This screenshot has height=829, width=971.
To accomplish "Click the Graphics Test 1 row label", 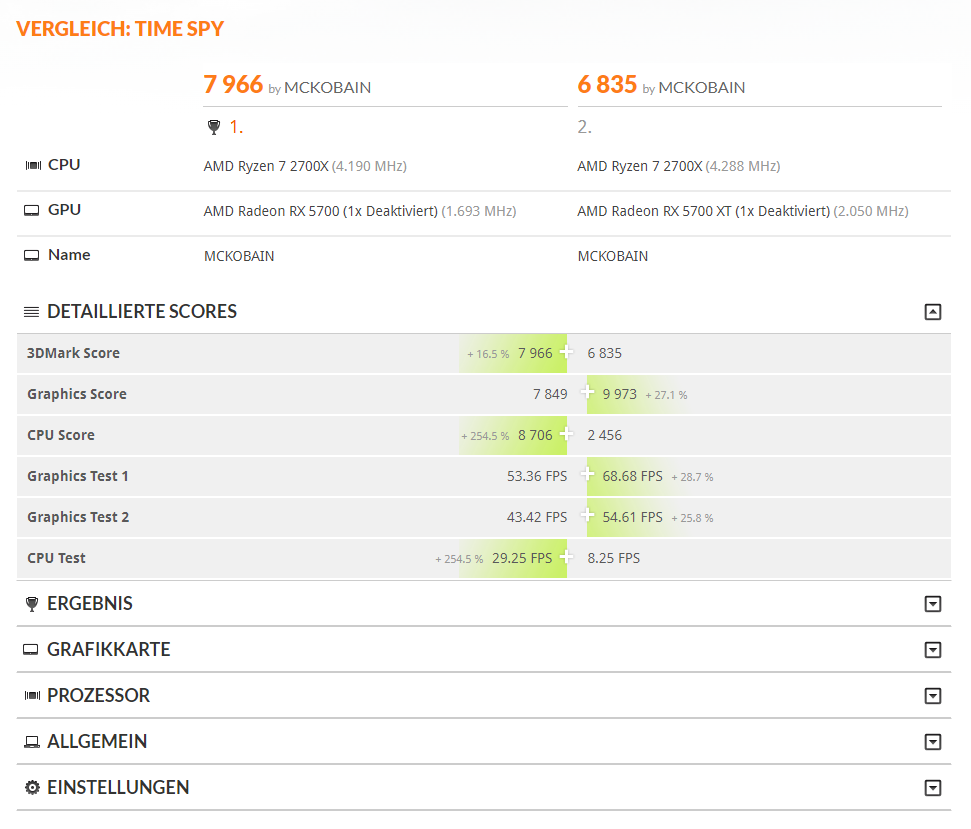I will [78, 477].
